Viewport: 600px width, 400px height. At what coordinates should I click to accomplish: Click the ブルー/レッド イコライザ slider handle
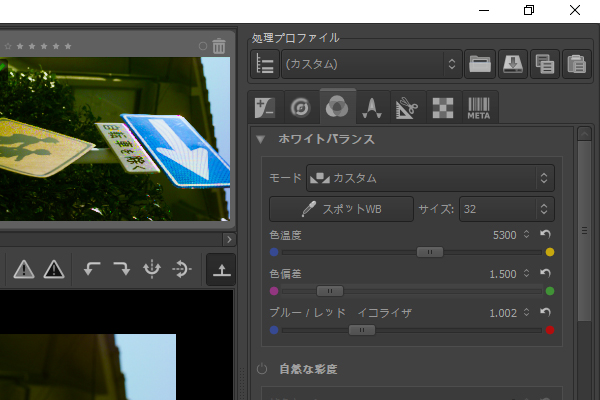[362, 330]
